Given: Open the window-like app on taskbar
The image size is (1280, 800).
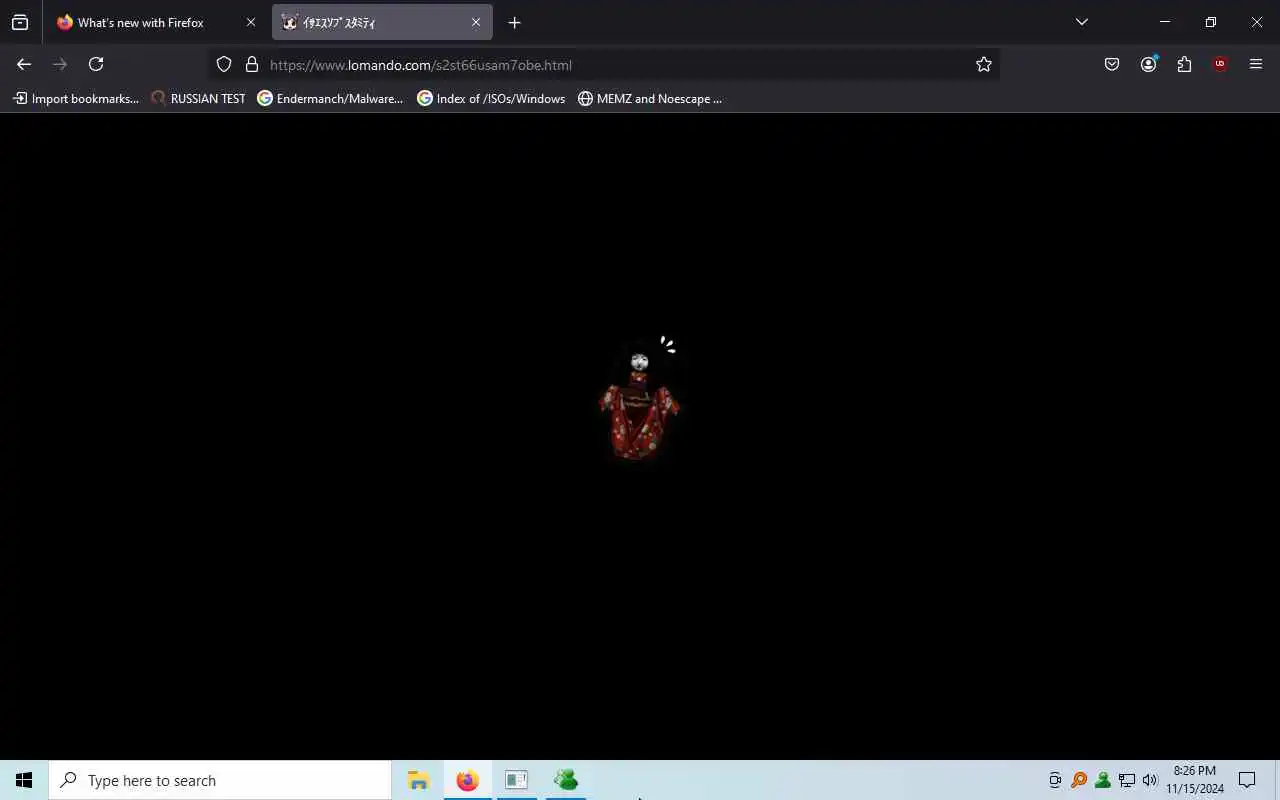Looking at the screenshot, I should pos(516,780).
